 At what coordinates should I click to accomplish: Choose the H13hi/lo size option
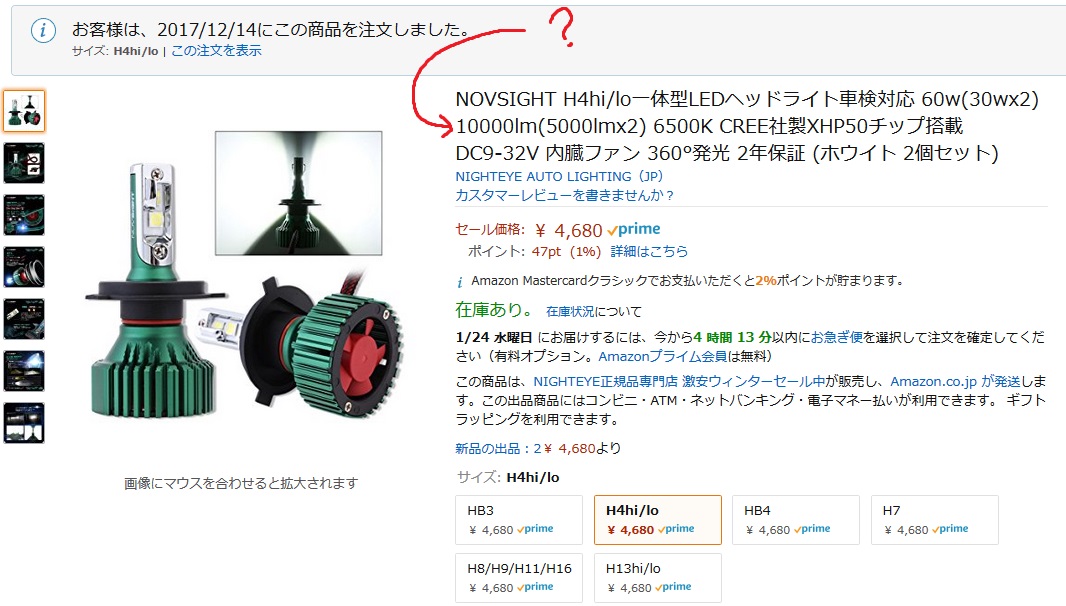(657, 577)
